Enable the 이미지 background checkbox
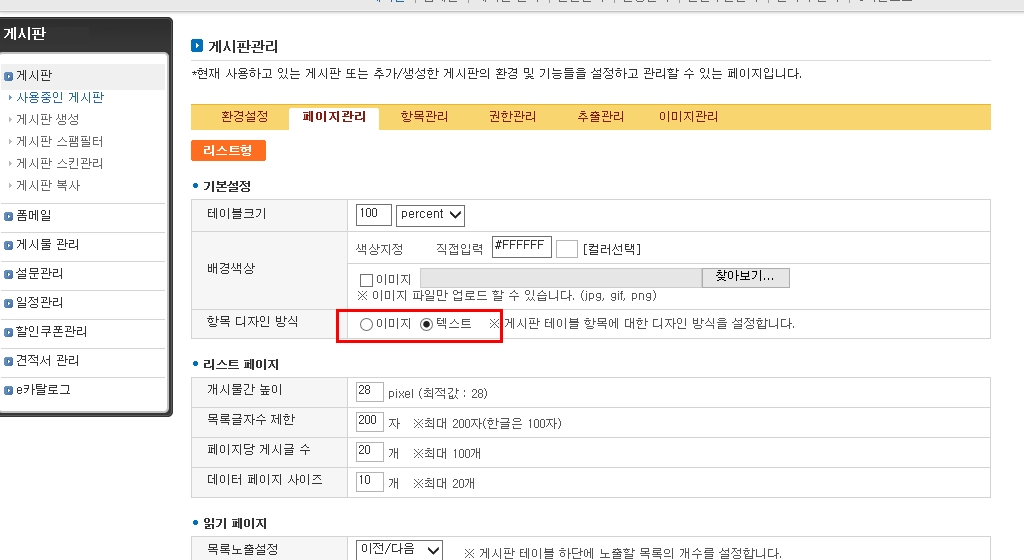The width and height of the screenshot is (1024, 560). pyautogui.click(x=366, y=280)
